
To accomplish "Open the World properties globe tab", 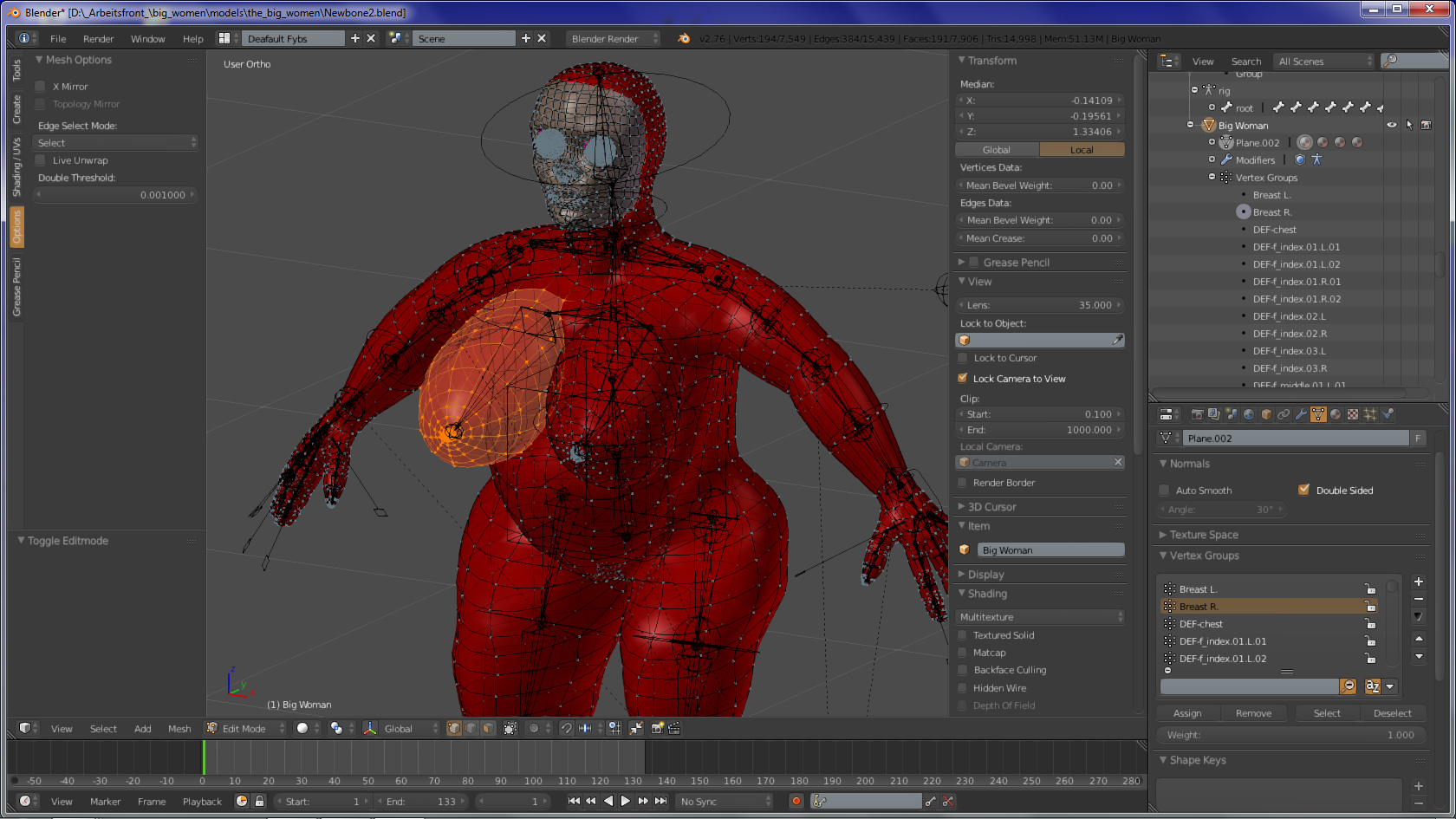I will [x=1249, y=414].
